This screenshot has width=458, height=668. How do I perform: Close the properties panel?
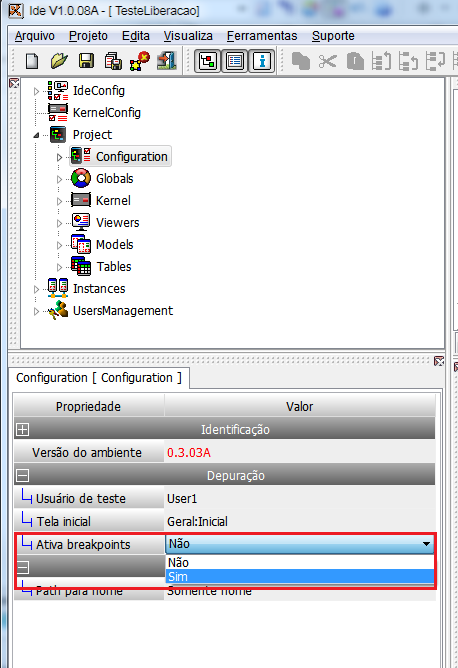tap(439, 361)
